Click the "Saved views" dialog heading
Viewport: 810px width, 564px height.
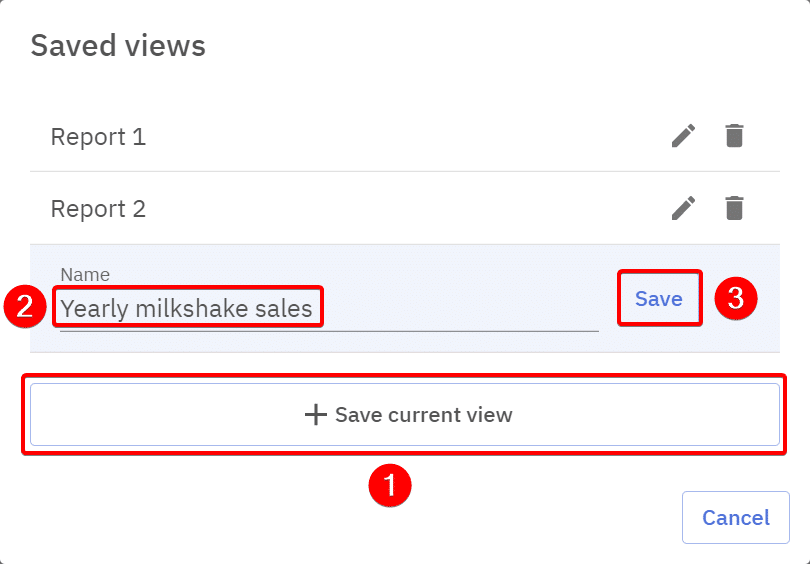(118, 45)
